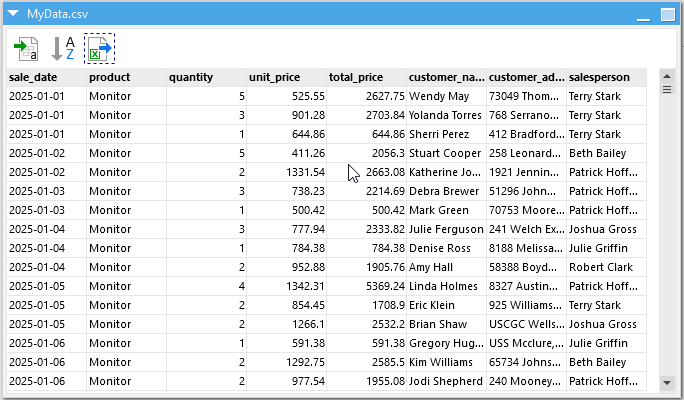Select the Jodi Shepherd customer cell
The height and width of the screenshot is (400, 684).
point(446,381)
